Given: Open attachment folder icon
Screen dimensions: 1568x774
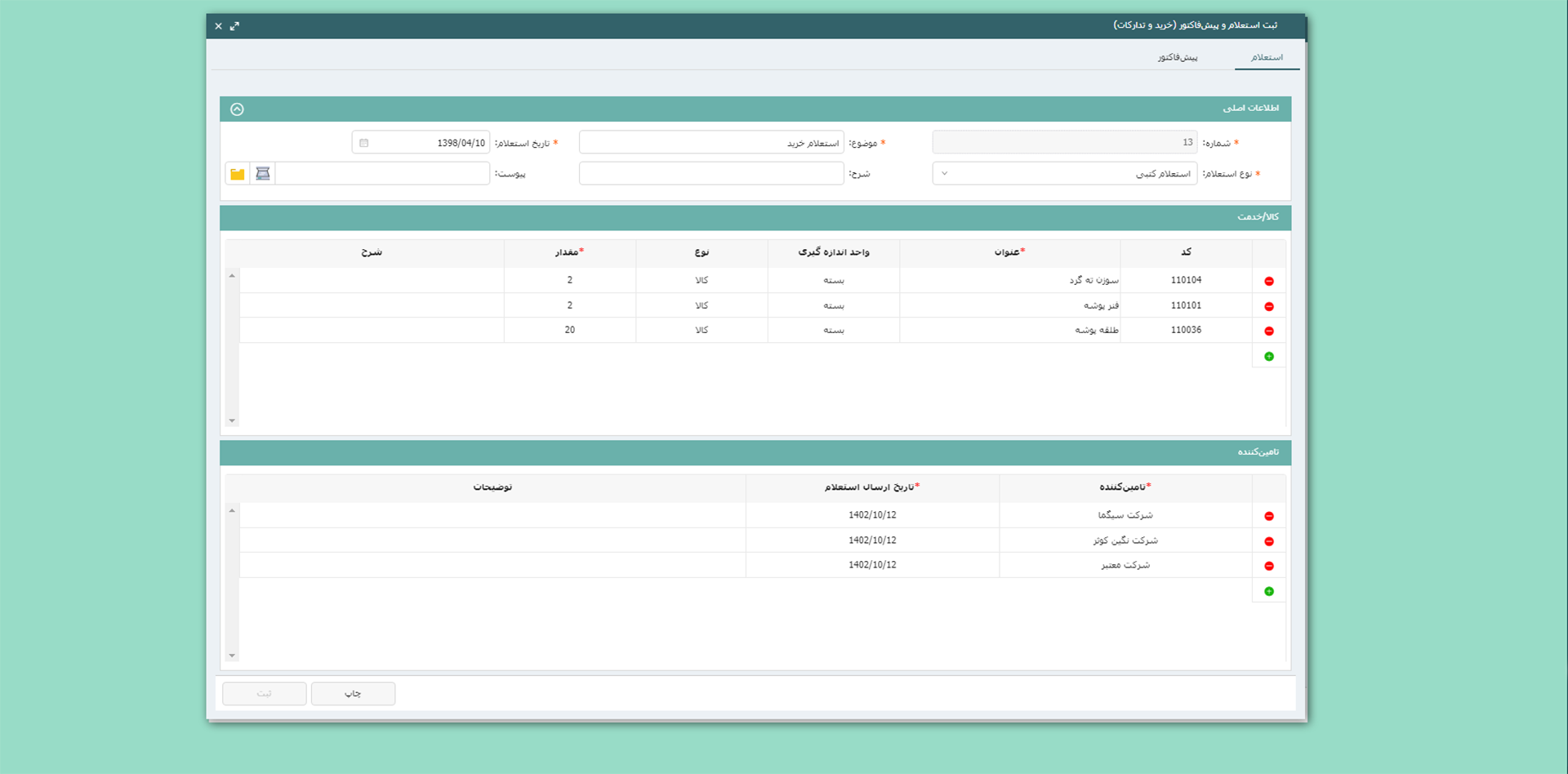Looking at the screenshot, I should 238,174.
